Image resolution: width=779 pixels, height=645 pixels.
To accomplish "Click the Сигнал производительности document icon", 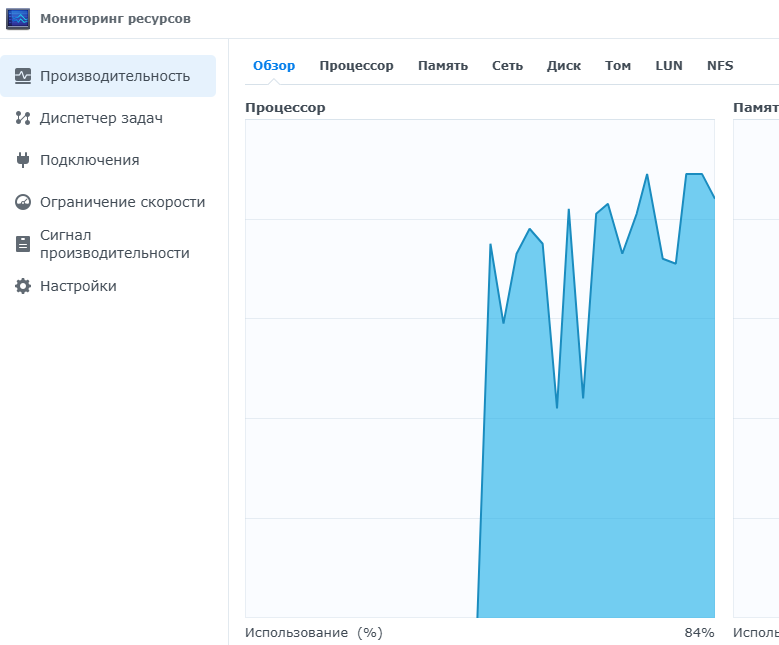I will [x=23, y=244].
